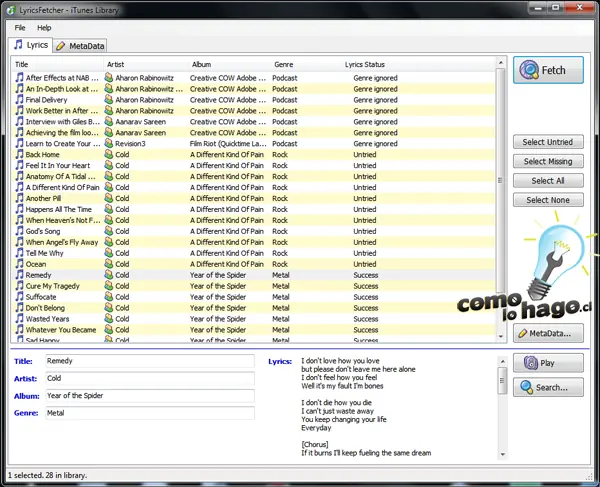Click the music note icon beside Remedy

tap(19, 275)
